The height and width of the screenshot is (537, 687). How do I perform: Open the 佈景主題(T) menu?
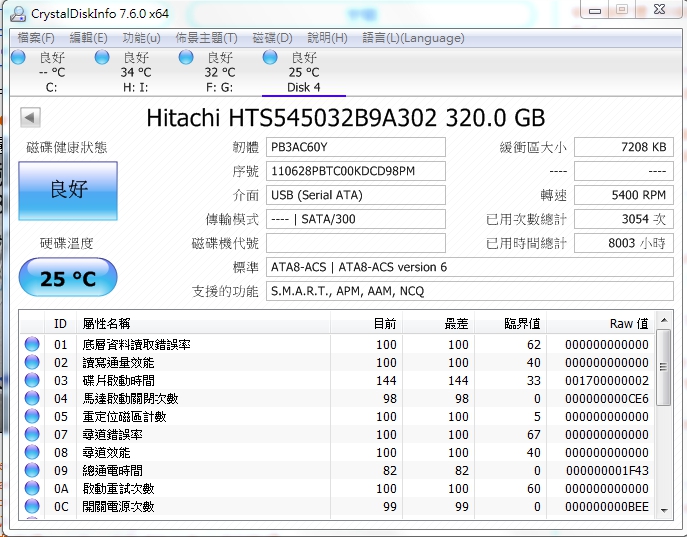point(206,38)
